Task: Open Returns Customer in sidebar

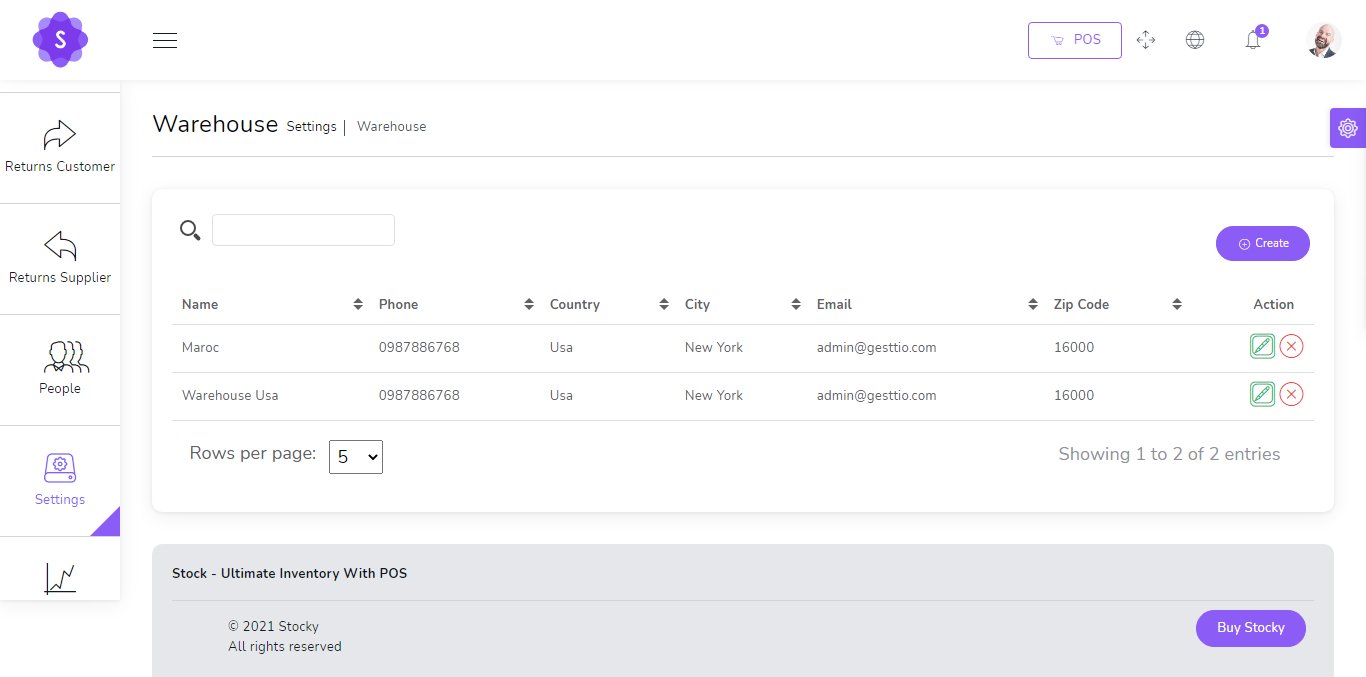Action: point(60,148)
